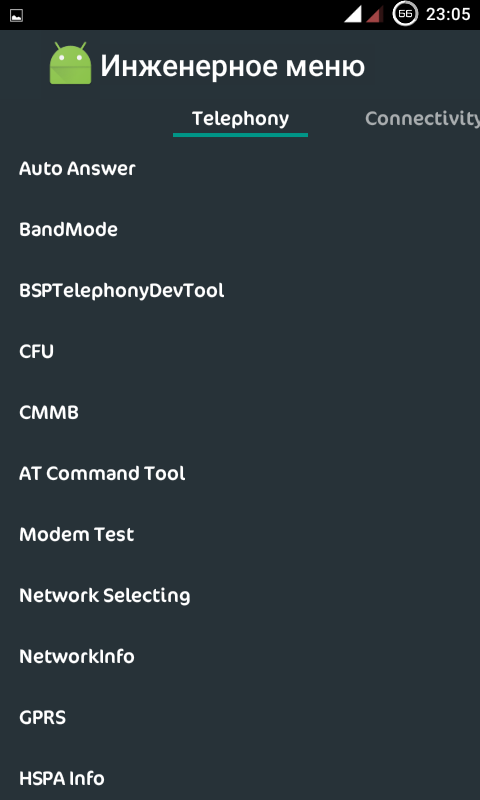Viewport: 480px width, 800px height.
Task: Launch BSPTelephonyDevTool item
Action: [x=240, y=291]
